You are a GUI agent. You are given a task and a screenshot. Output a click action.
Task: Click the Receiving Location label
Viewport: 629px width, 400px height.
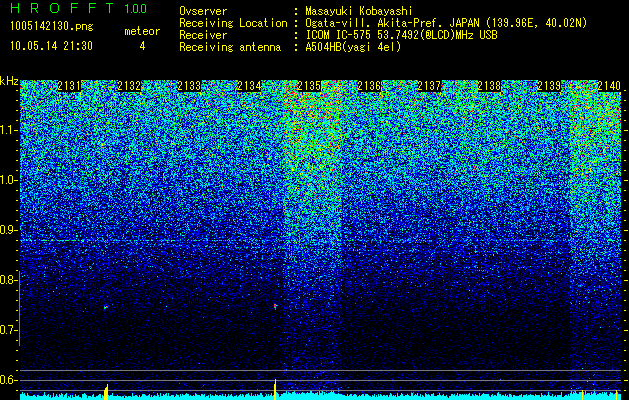233,24
